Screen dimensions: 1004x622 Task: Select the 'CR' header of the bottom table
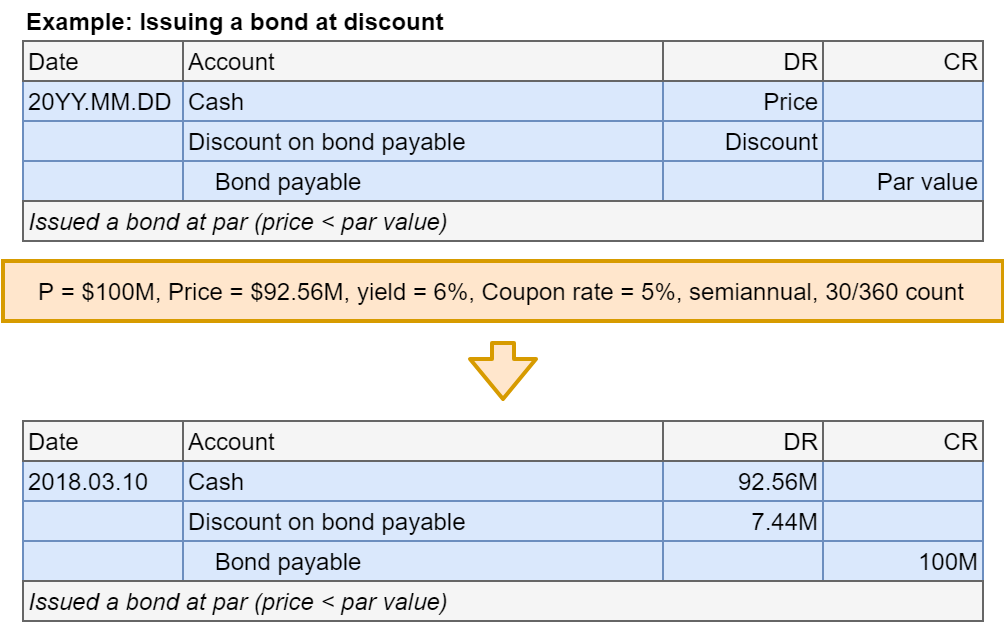click(x=903, y=442)
